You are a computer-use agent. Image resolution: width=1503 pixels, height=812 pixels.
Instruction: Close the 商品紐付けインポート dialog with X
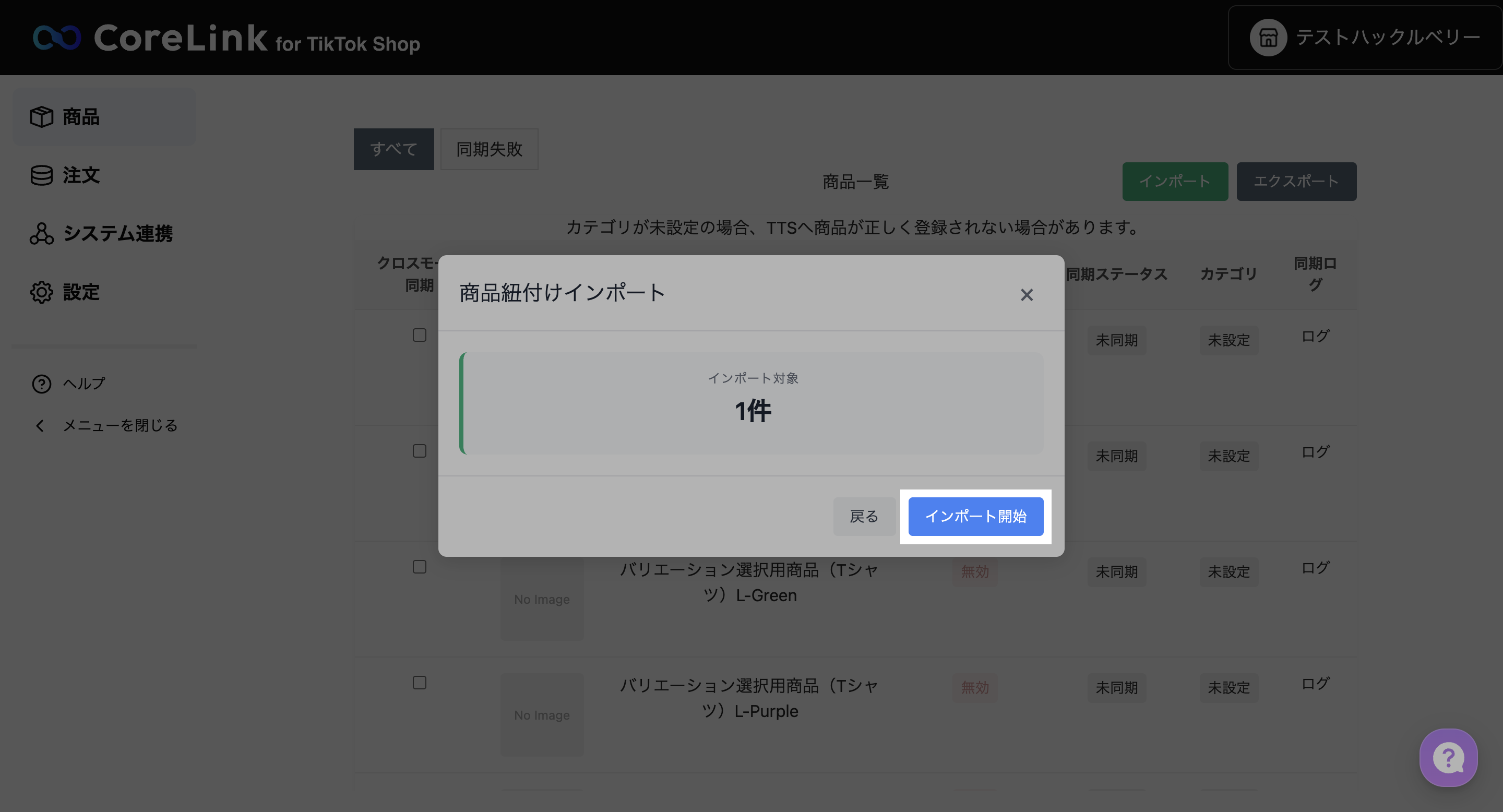[x=1027, y=294]
